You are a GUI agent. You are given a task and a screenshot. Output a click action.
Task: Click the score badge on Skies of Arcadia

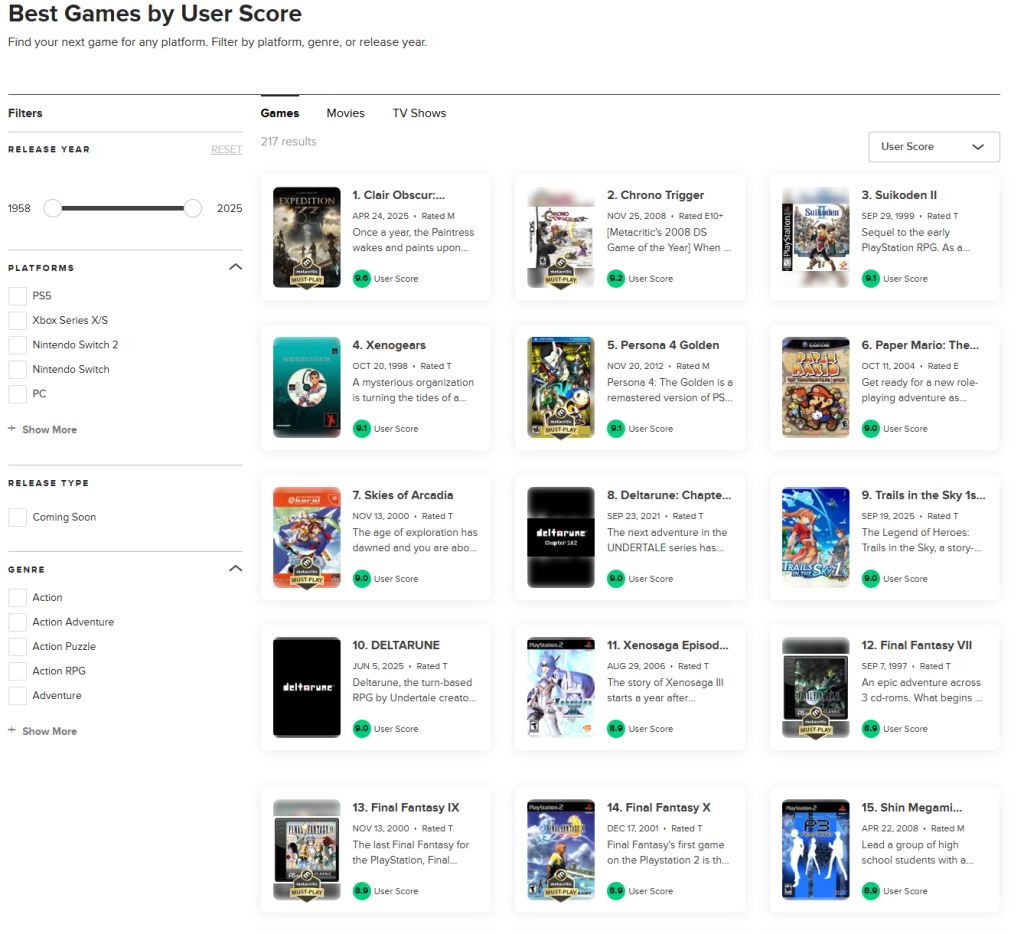361,579
